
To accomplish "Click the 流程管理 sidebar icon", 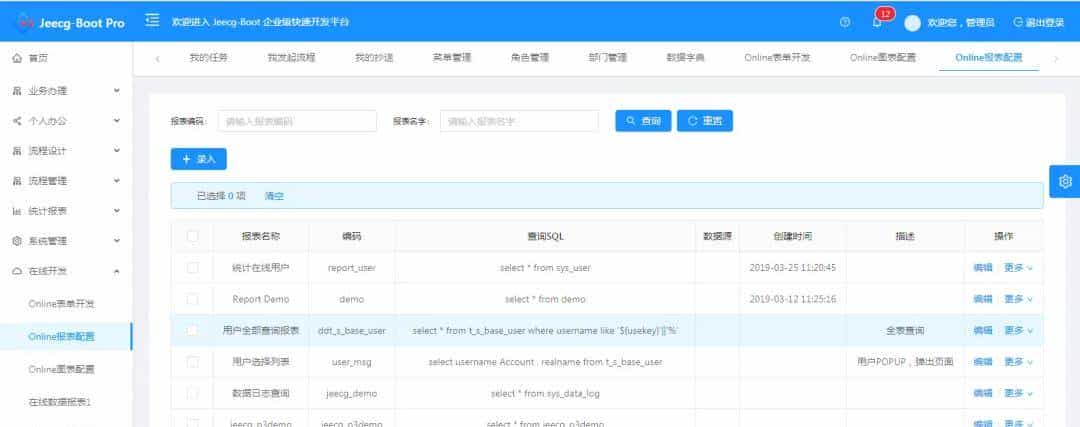I will point(17,181).
